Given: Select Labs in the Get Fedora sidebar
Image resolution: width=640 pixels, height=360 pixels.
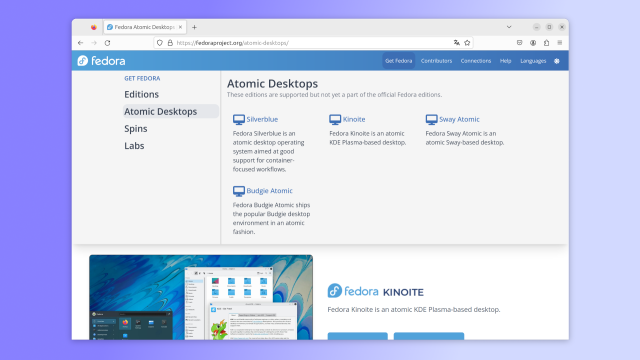Looking at the screenshot, I should (x=134, y=146).
